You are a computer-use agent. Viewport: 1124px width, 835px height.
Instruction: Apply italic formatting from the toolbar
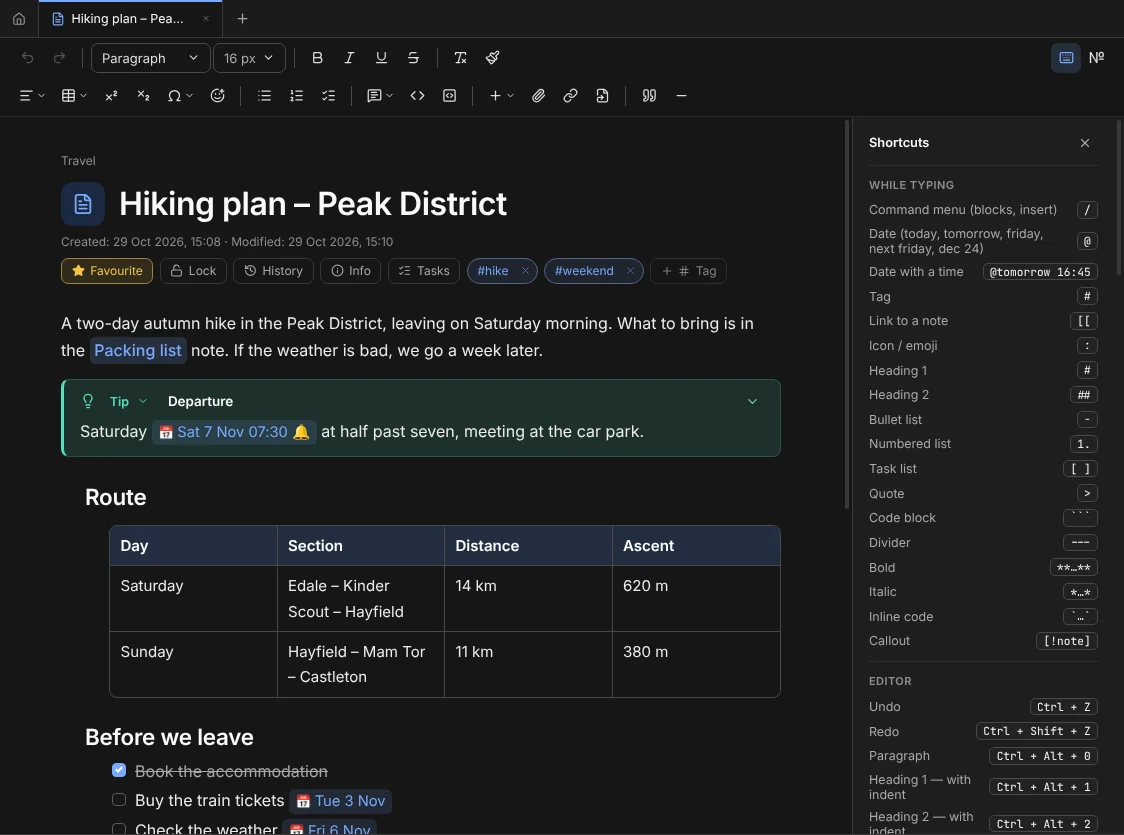tap(349, 58)
